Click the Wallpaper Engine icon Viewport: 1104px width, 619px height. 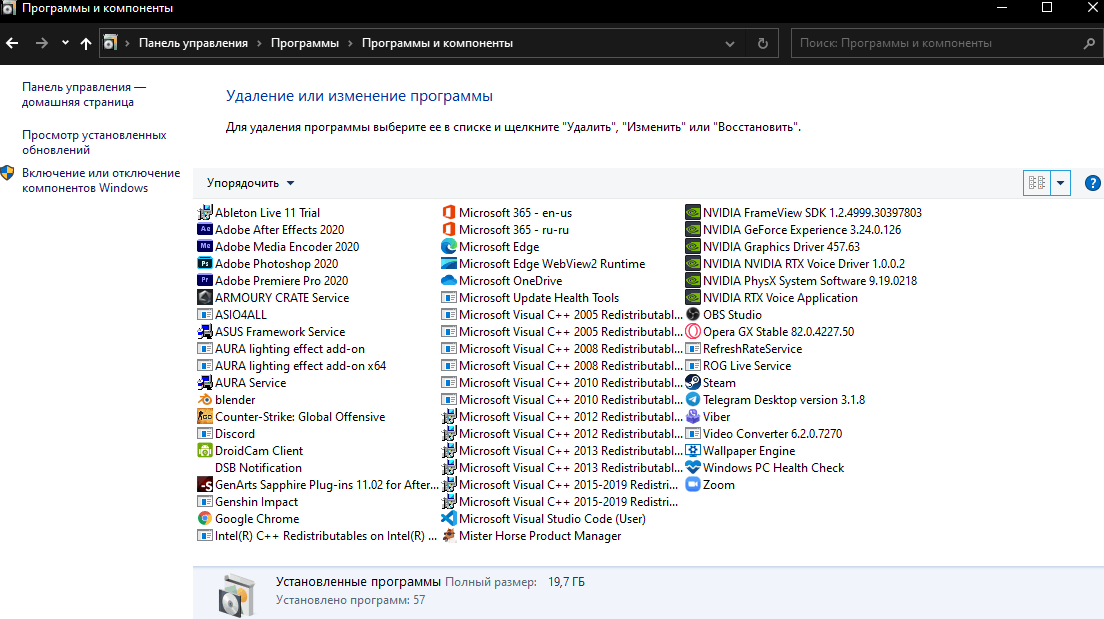[693, 451]
